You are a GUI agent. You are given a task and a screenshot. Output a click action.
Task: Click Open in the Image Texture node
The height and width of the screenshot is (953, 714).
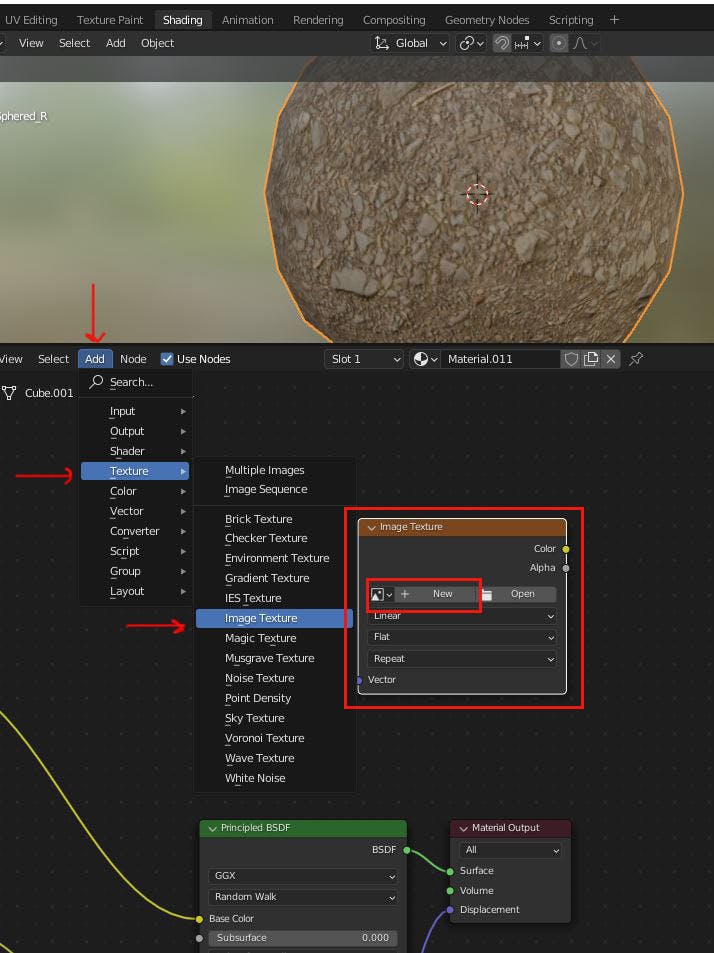point(522,594)
